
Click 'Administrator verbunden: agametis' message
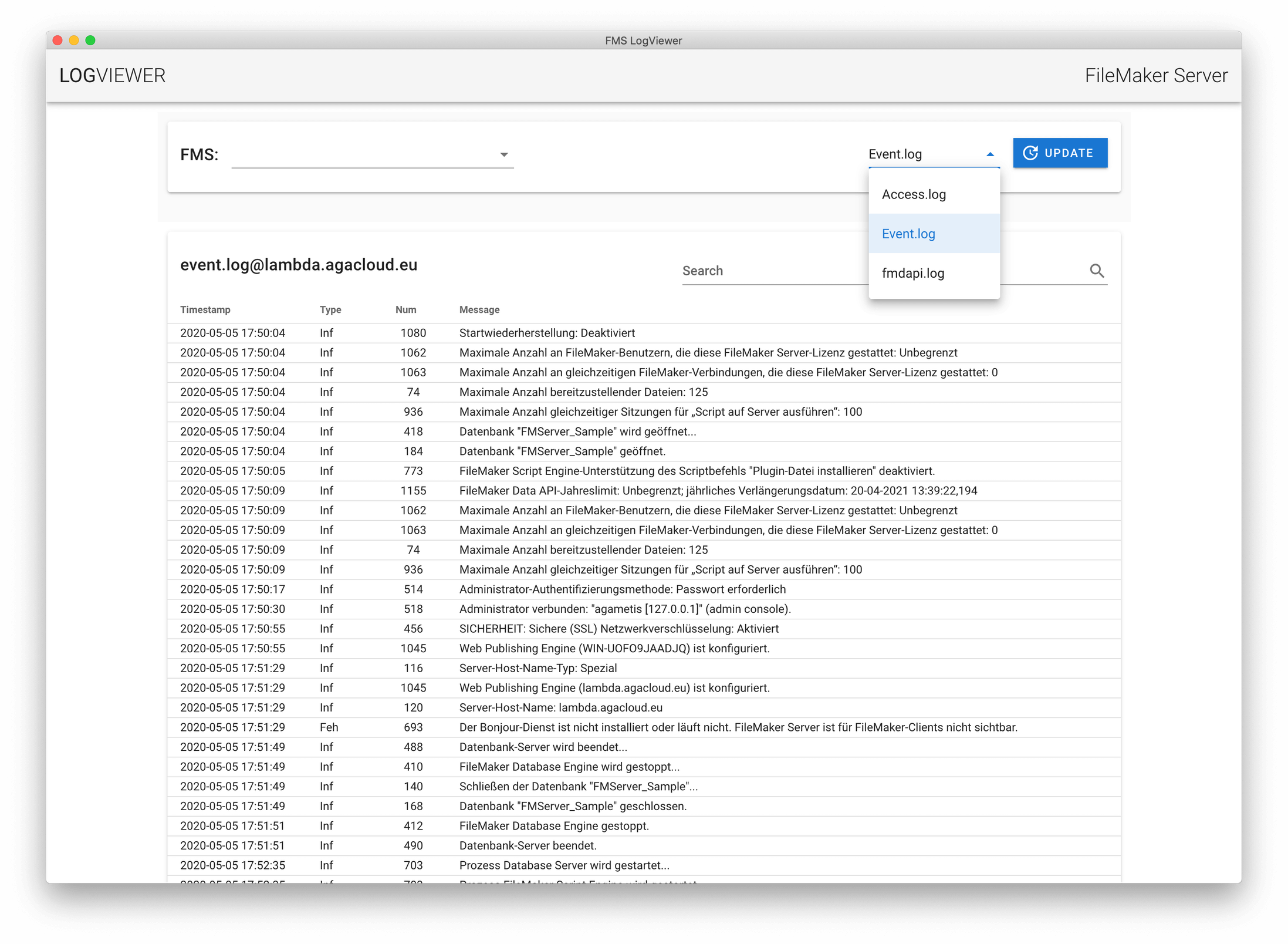(x=625, y=609)
